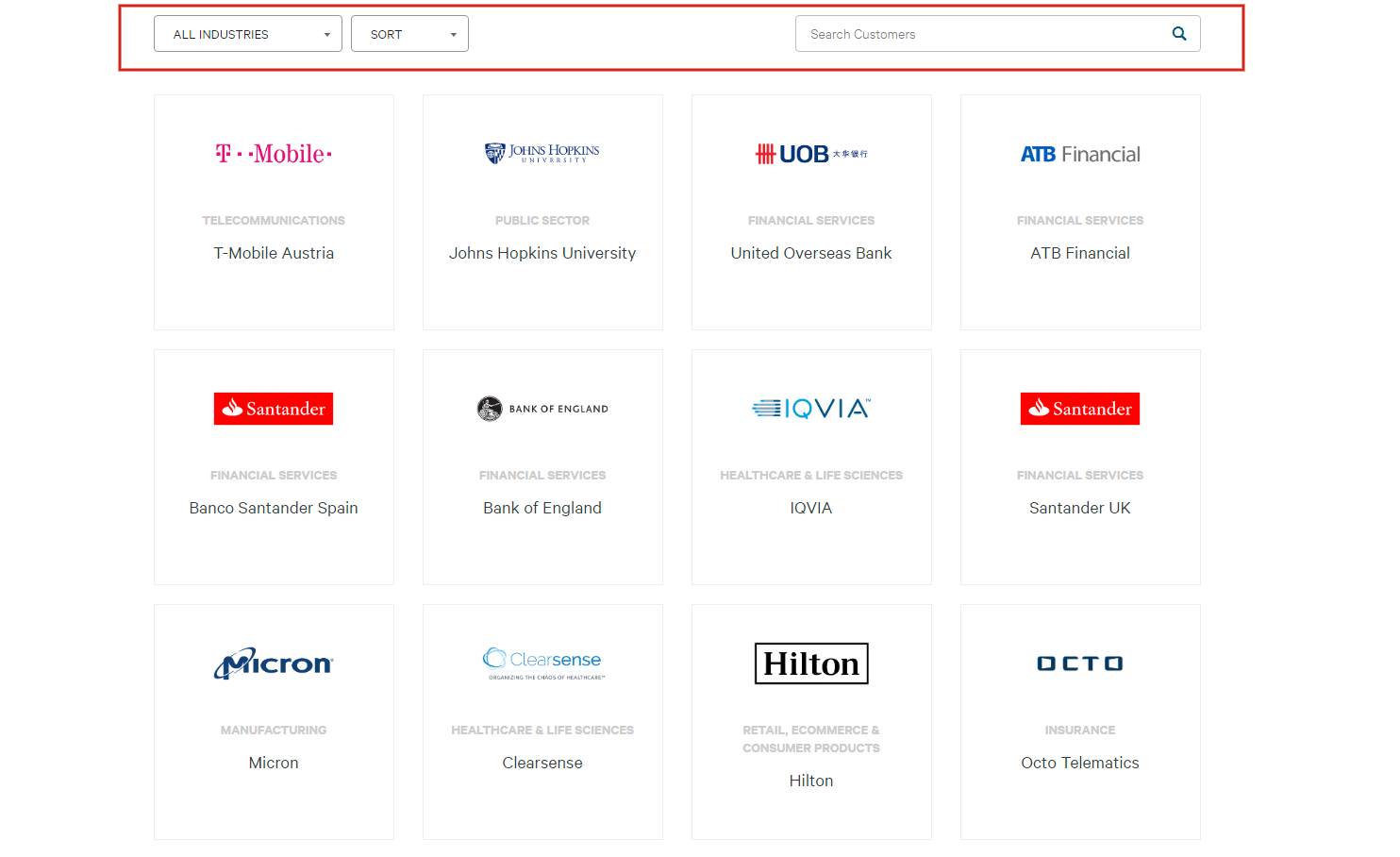Click the Johns Hopkins University logo

(542, 153)
